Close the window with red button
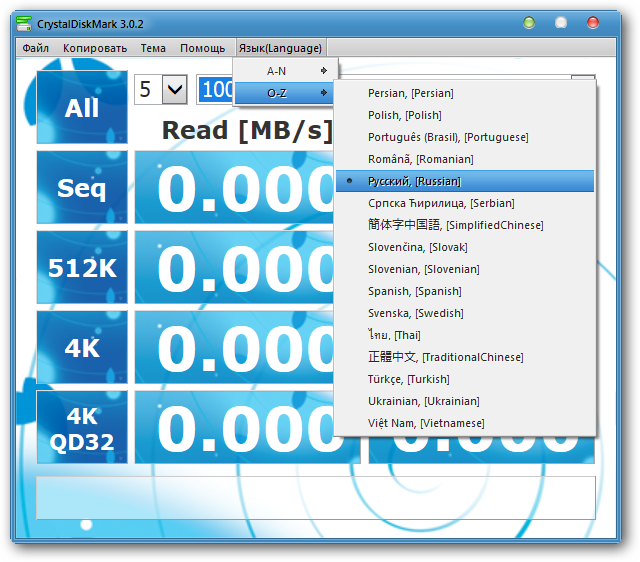Viewport: 640px width, 562px height. pos(593,22)
